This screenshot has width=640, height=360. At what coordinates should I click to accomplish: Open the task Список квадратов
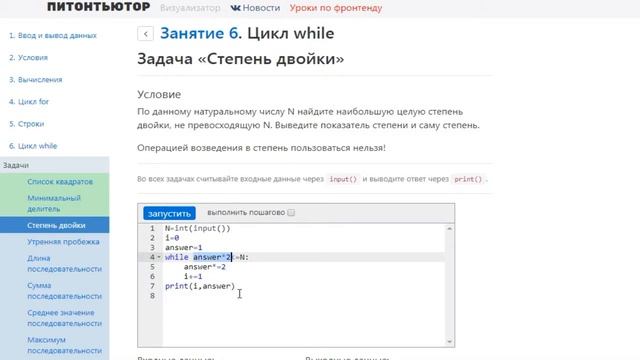coord(60,182)
